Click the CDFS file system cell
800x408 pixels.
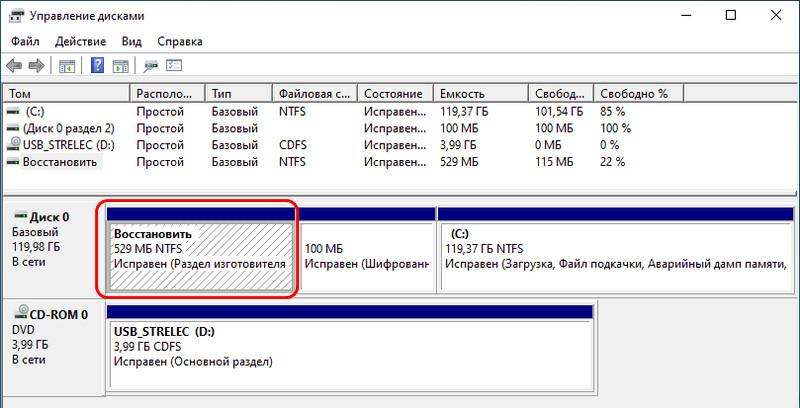click(293, 145)
